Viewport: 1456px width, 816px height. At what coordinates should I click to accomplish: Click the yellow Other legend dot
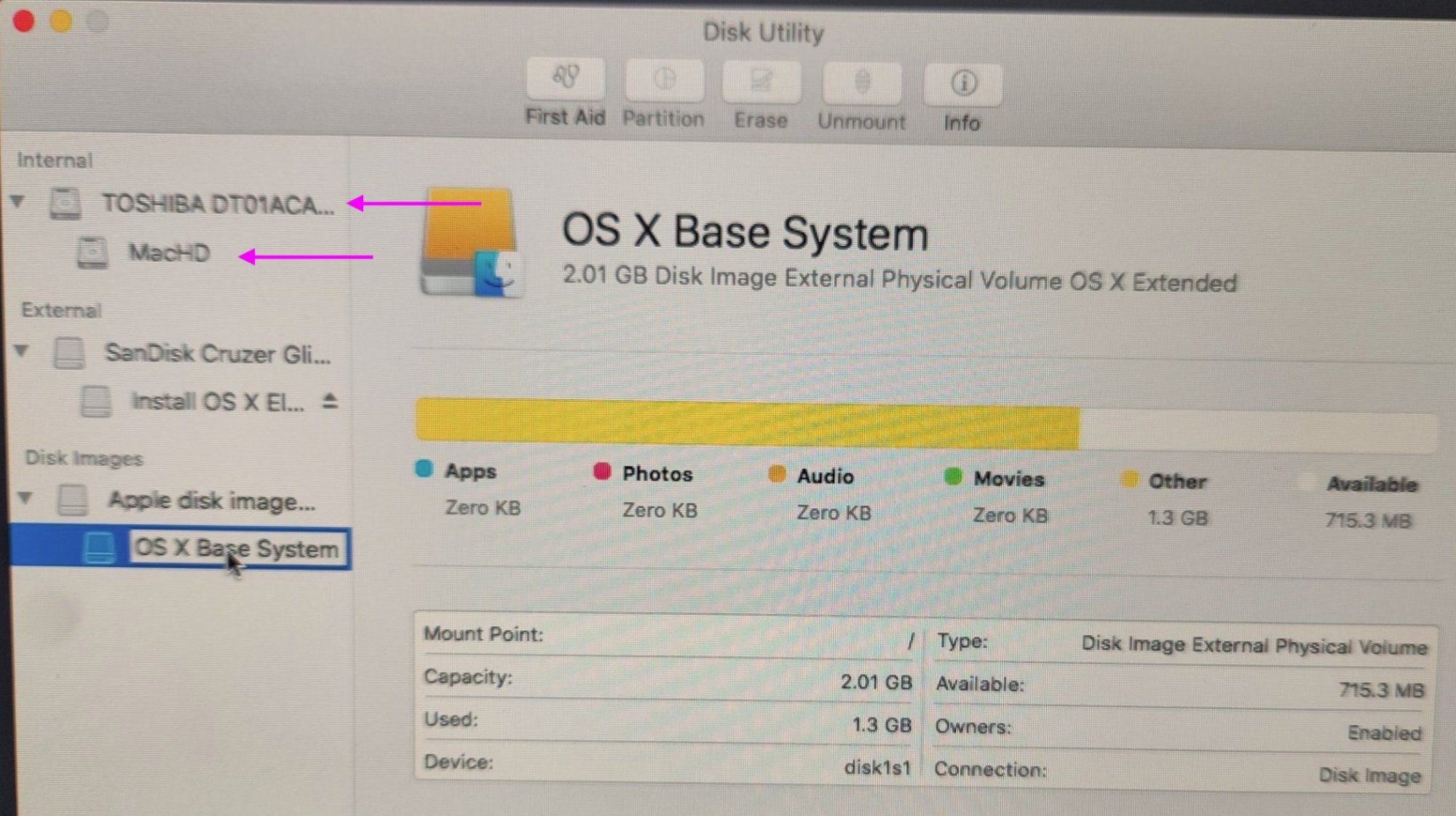click(1129, 479)
